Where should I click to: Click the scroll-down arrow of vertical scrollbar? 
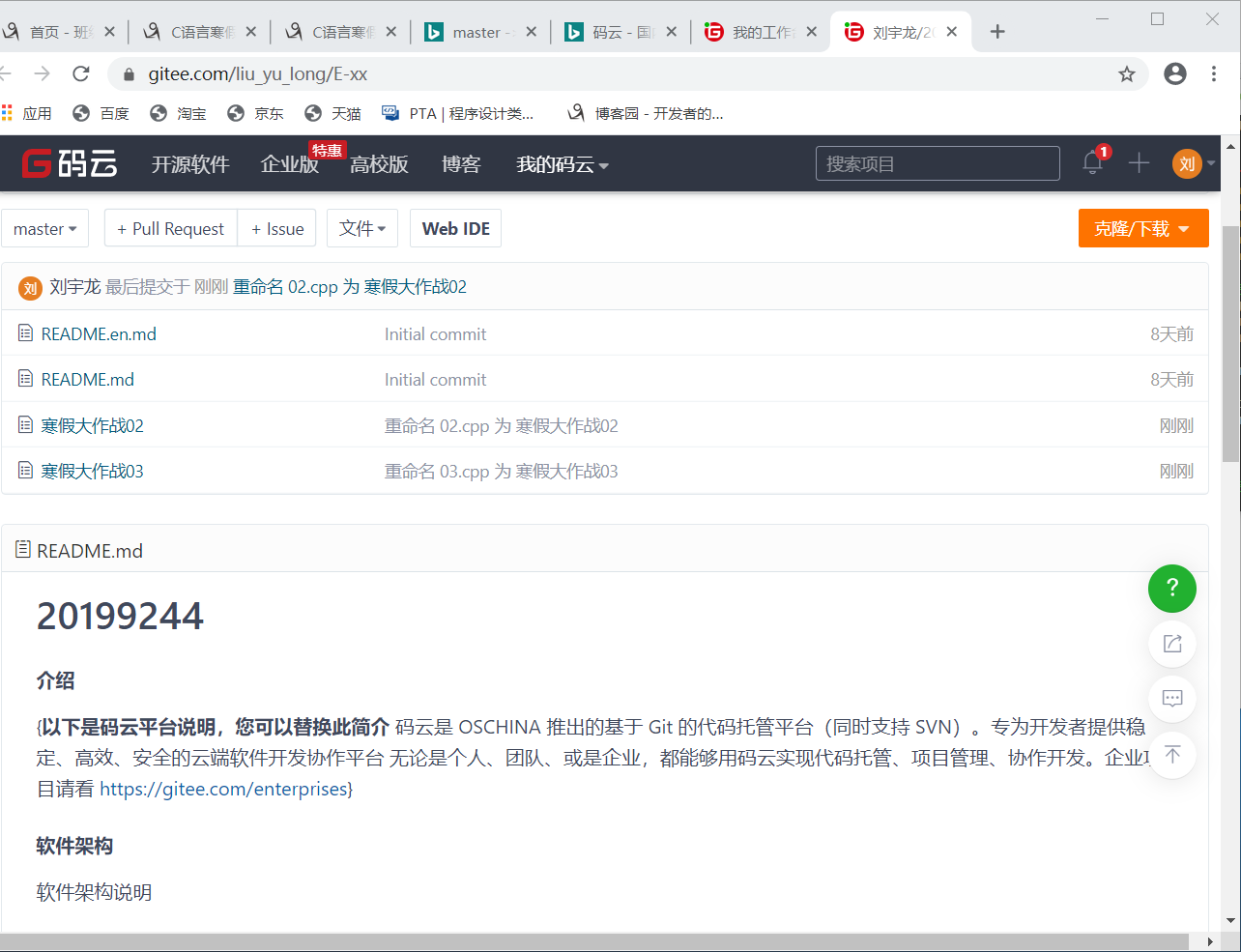point(1230,921)
